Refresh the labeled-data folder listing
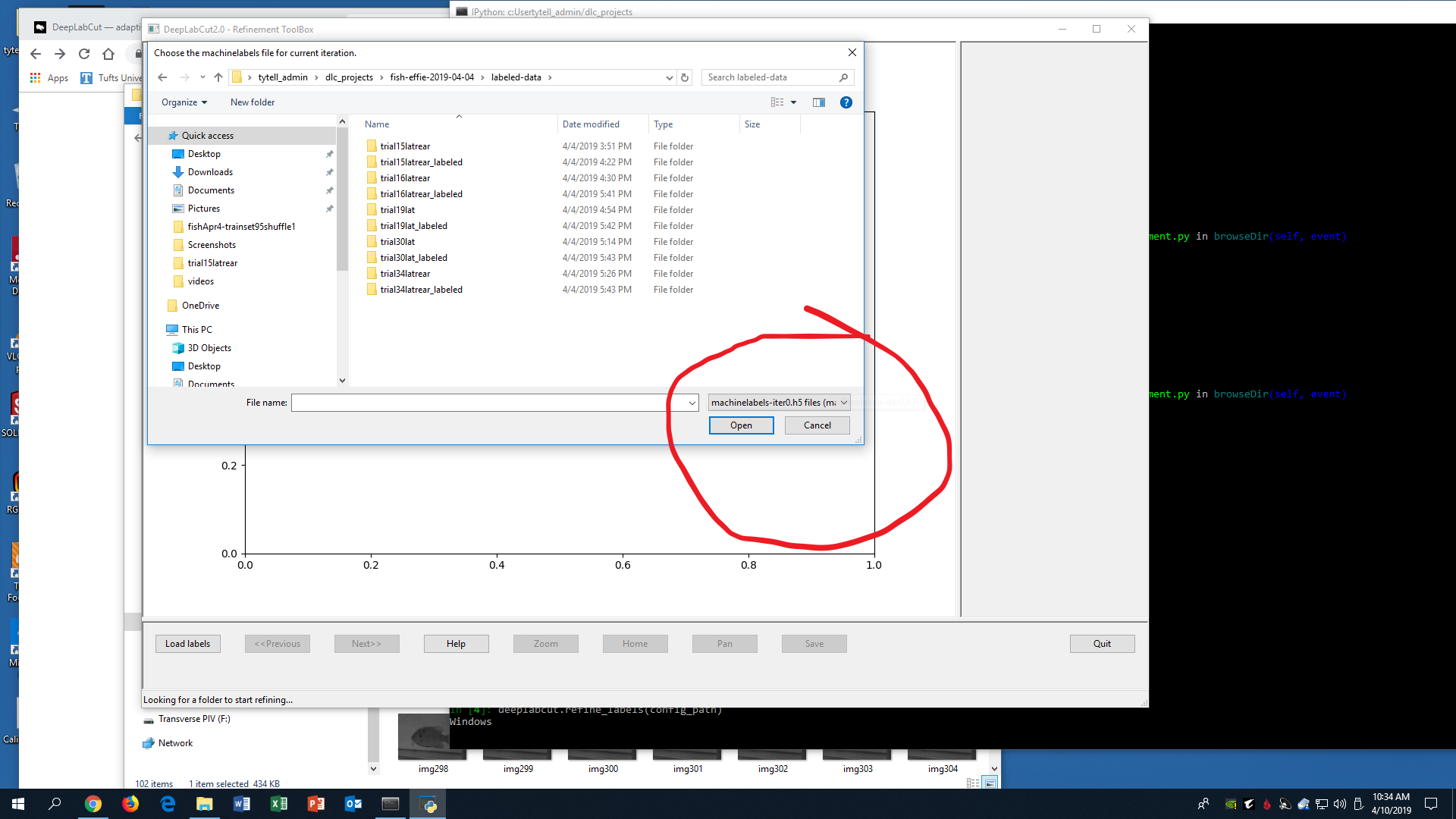This screenshot has height=819, width=1456. tap(685, 77)
